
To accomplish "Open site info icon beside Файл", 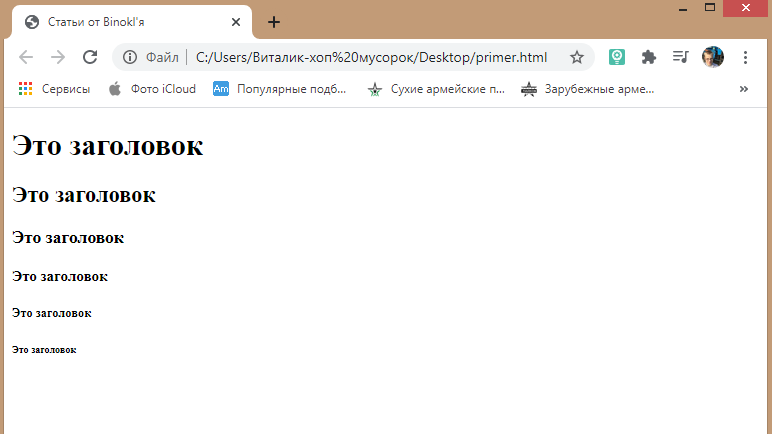I will tap(130, 57).
